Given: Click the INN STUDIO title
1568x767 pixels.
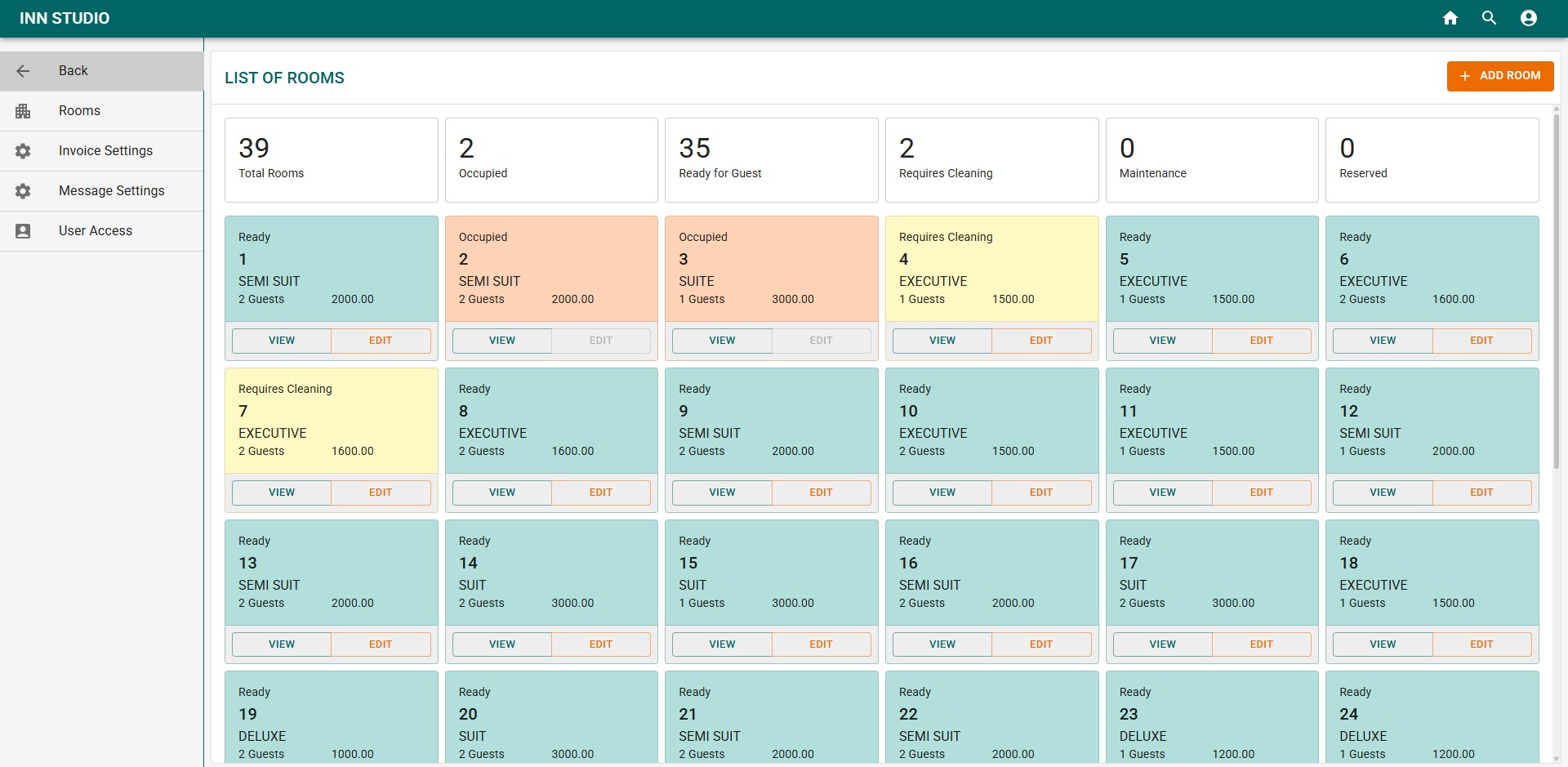Looking at the screenshot, I should coord(65,18).
